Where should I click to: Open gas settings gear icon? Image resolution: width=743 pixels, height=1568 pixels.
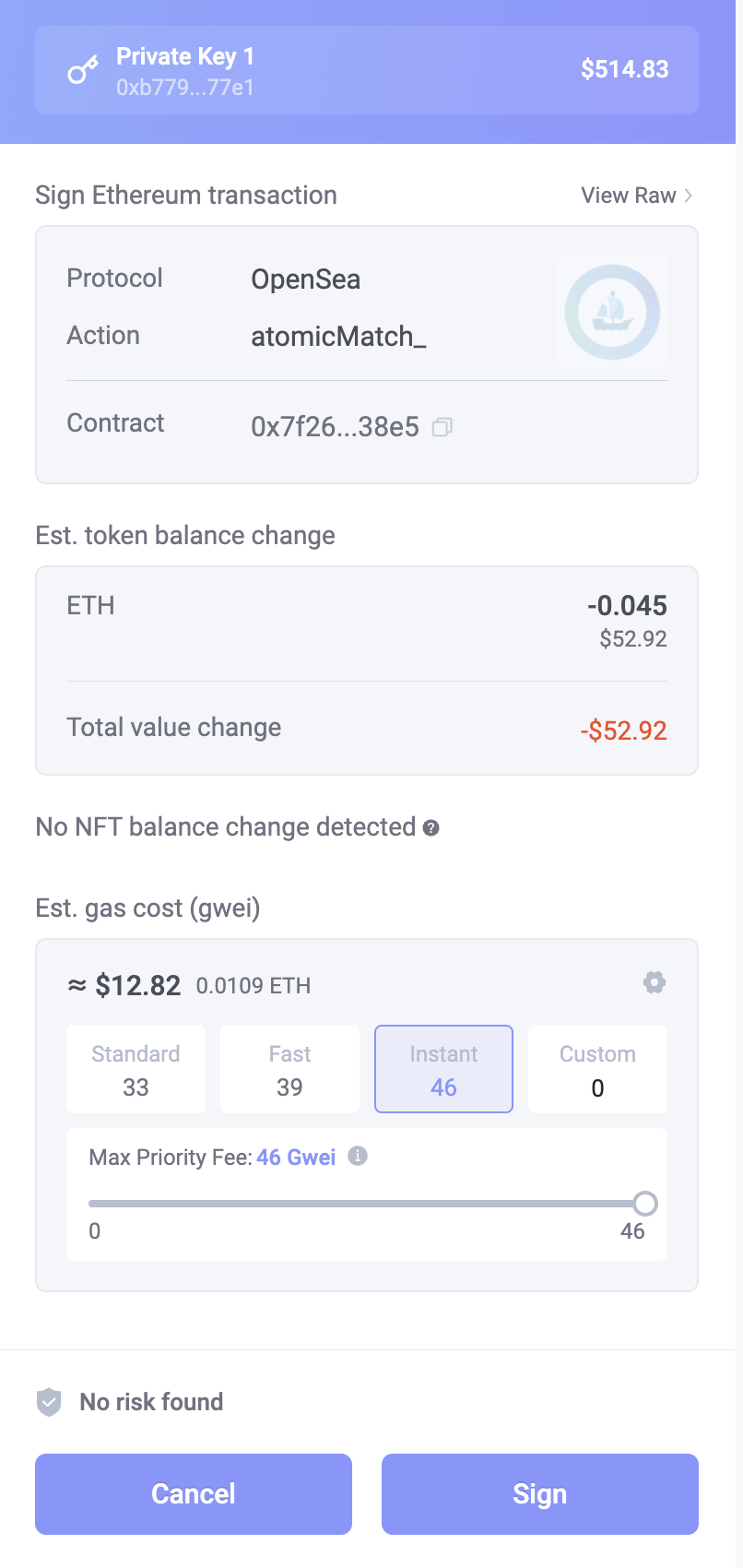[x=655, y=982]
